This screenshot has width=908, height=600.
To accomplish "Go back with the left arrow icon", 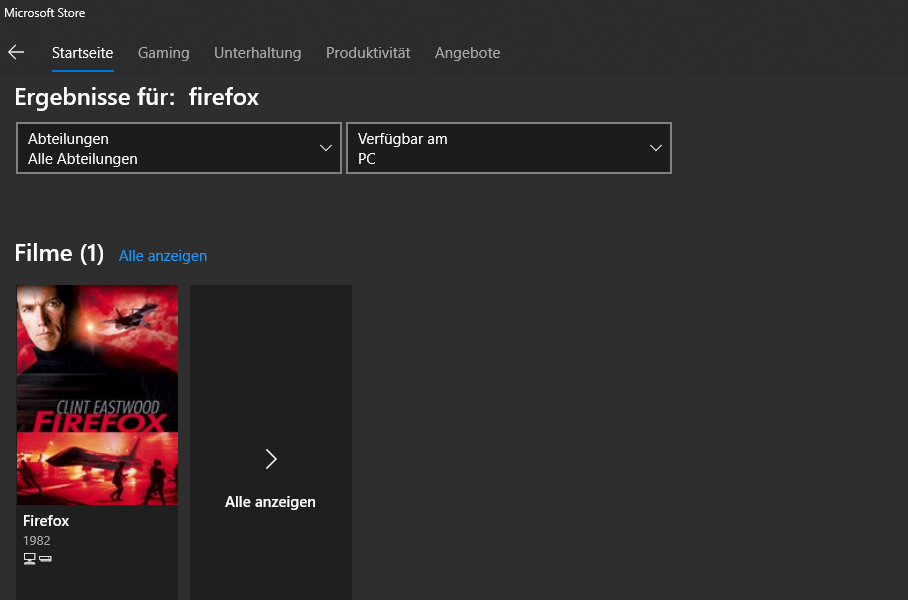I will point(16,53).
